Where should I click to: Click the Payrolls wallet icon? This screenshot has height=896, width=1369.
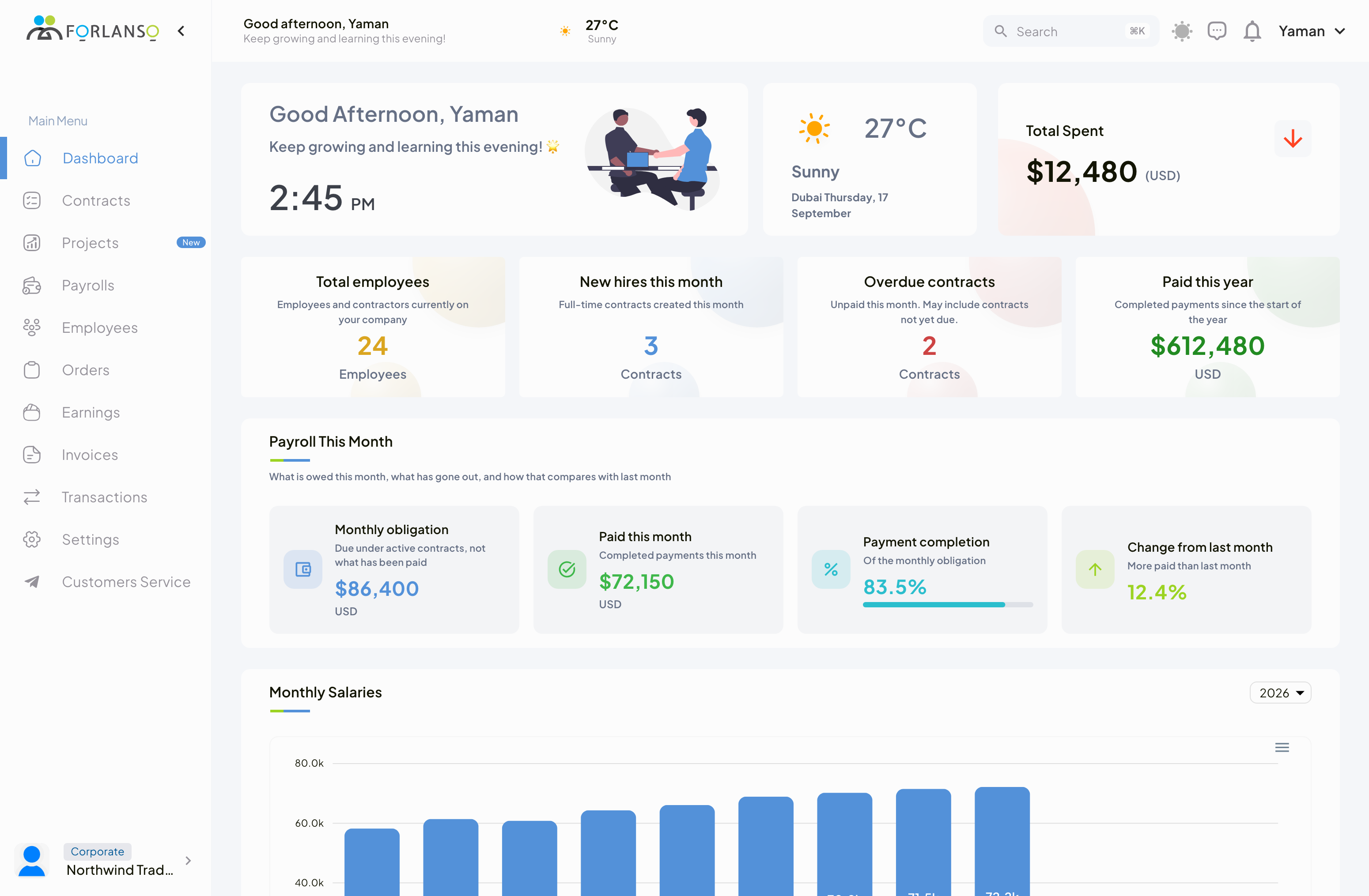coord(32,285)
